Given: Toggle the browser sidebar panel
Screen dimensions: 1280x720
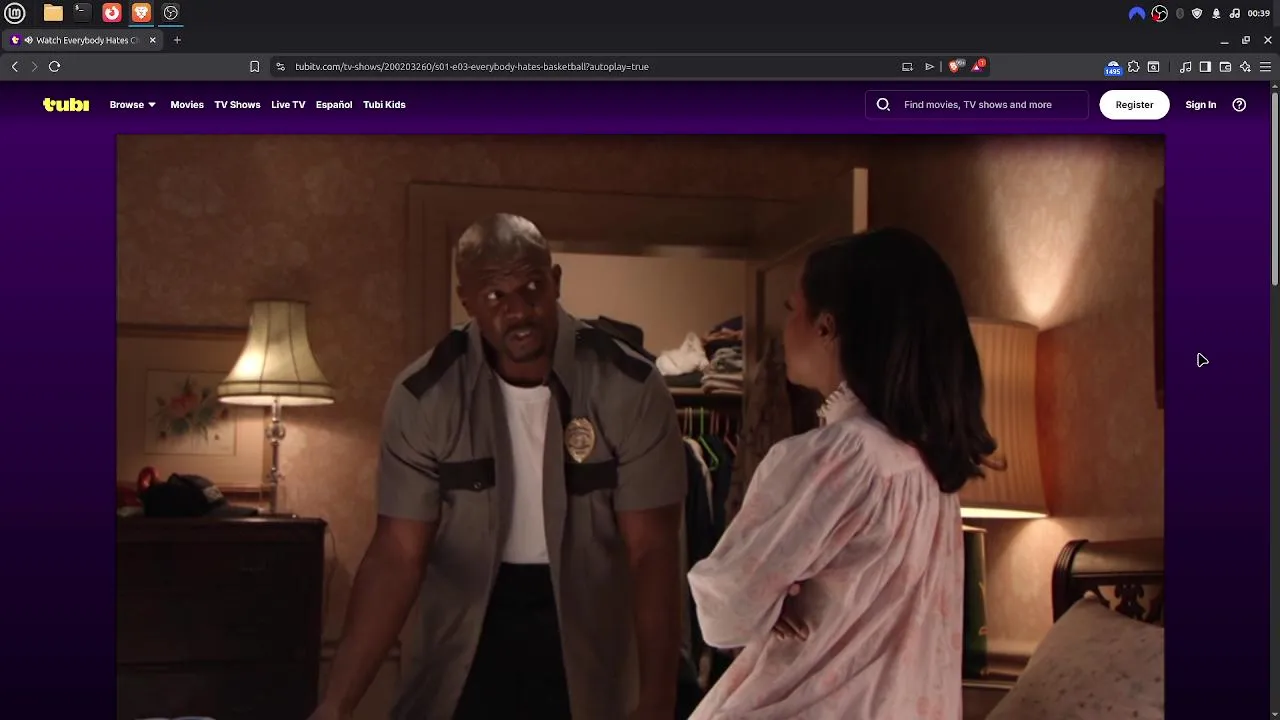Looking at the screenshot, I should click(x=1205, y=66).
